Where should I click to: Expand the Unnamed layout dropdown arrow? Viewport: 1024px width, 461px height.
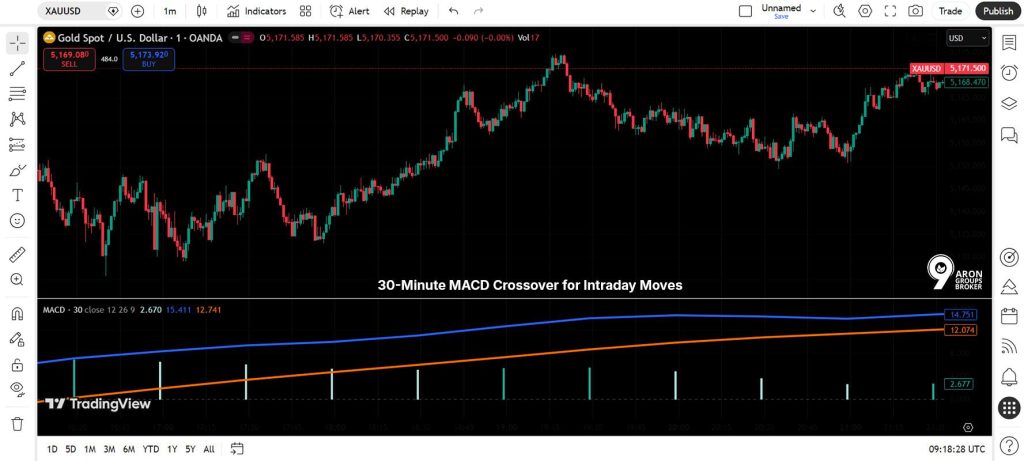tap(813, 11)
